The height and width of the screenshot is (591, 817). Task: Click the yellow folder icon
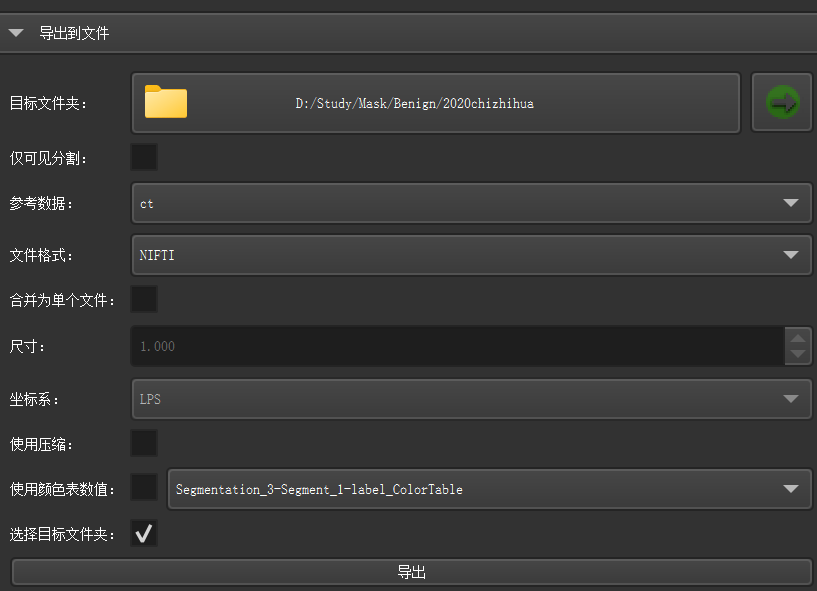pyautogui.click(x=166, y=102)
